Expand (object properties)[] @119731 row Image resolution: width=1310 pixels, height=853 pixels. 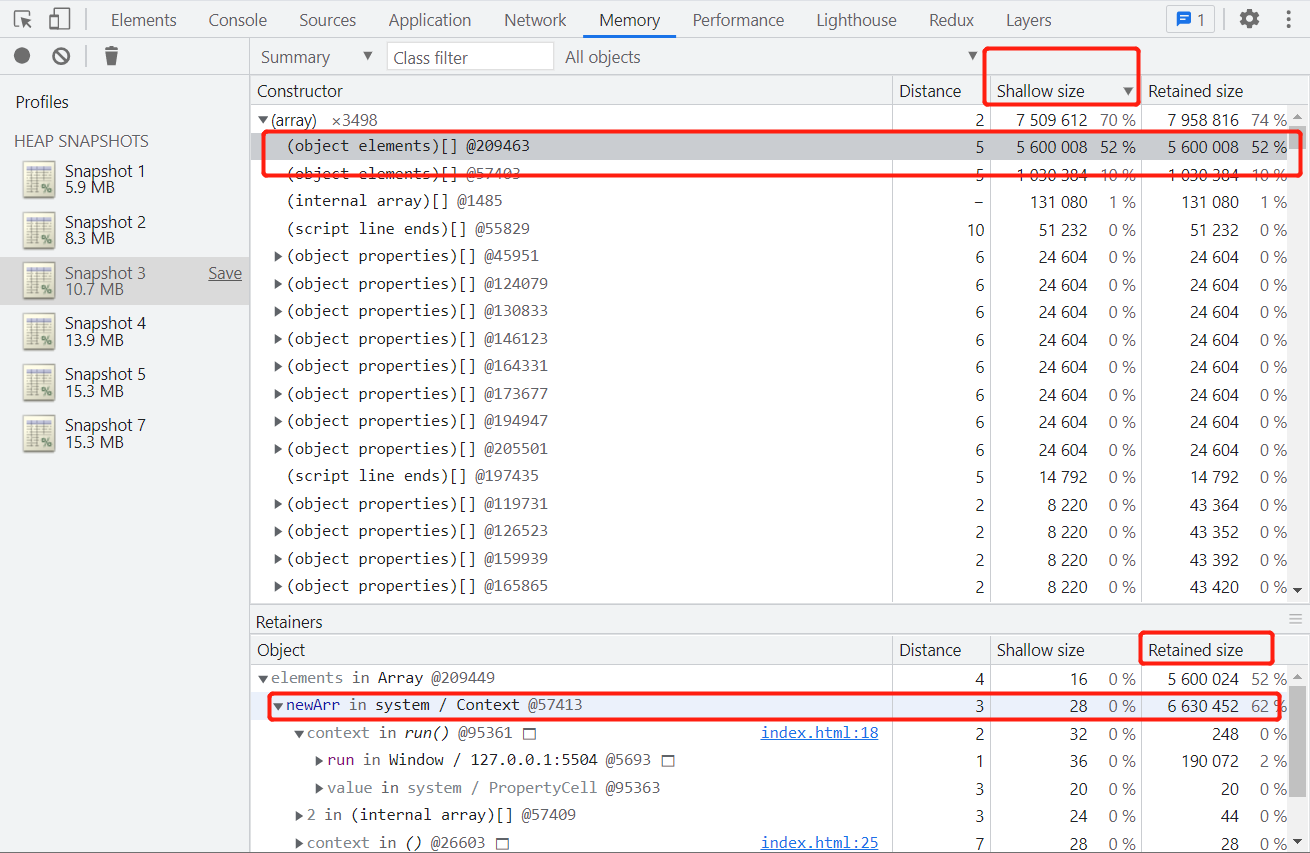tap(278, 504)
